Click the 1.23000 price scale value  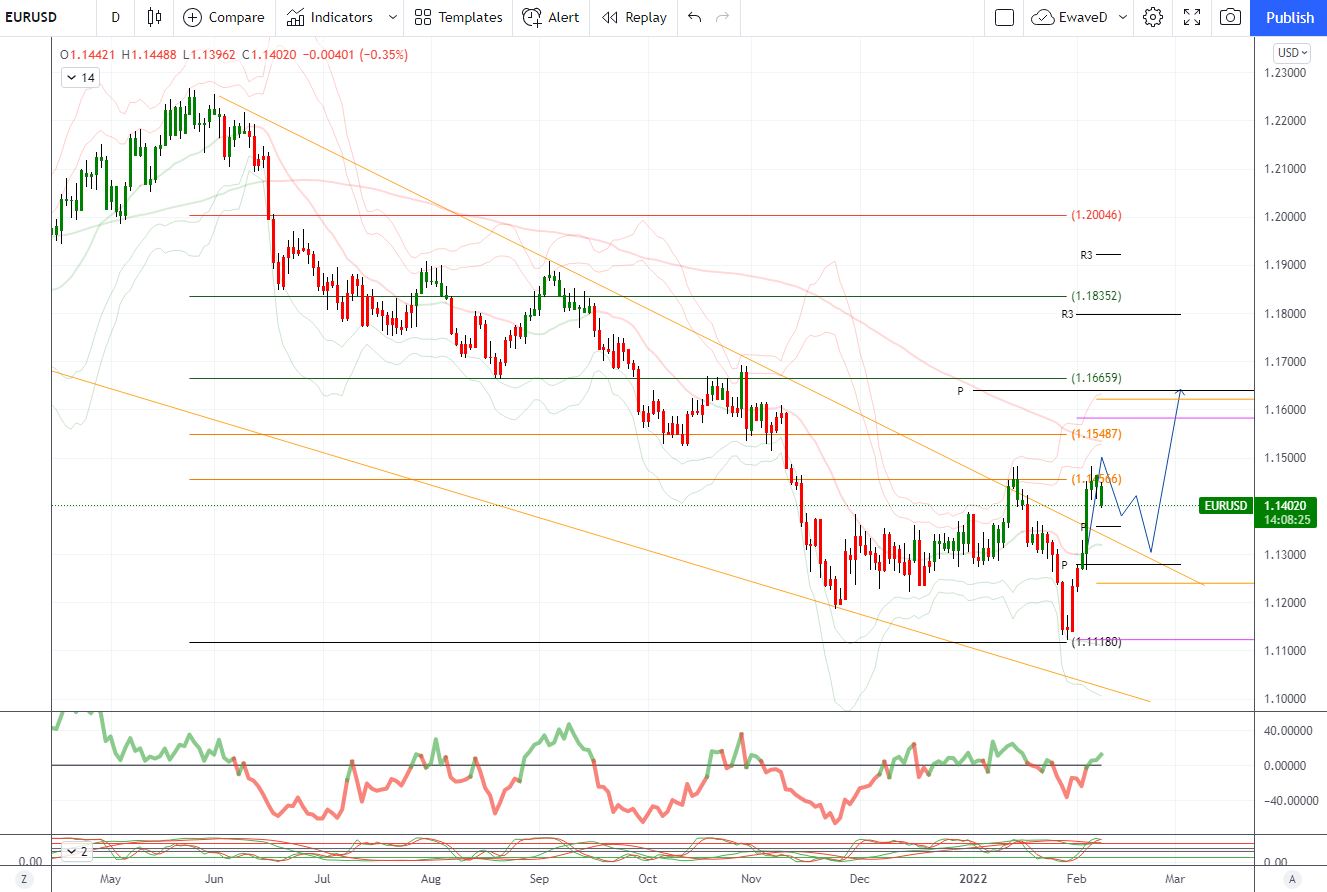point(1287,73)
